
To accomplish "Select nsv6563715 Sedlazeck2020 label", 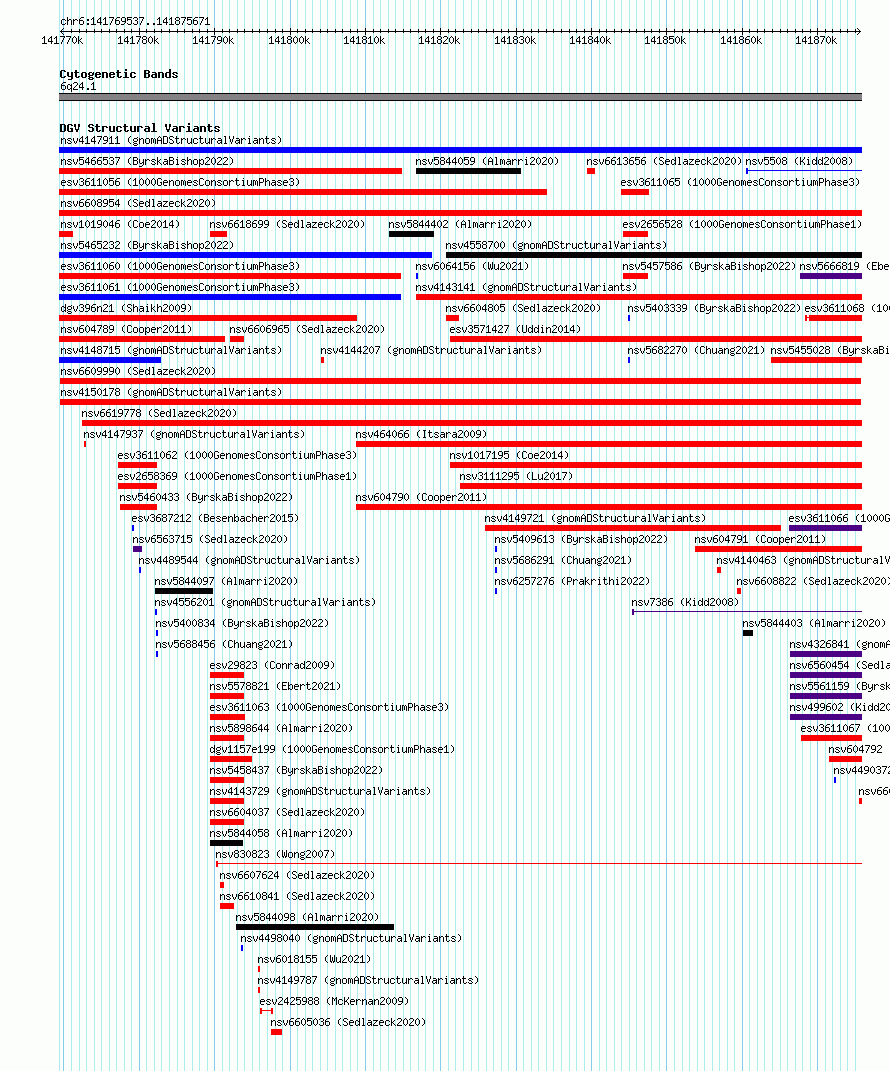I will coord(210,540).
